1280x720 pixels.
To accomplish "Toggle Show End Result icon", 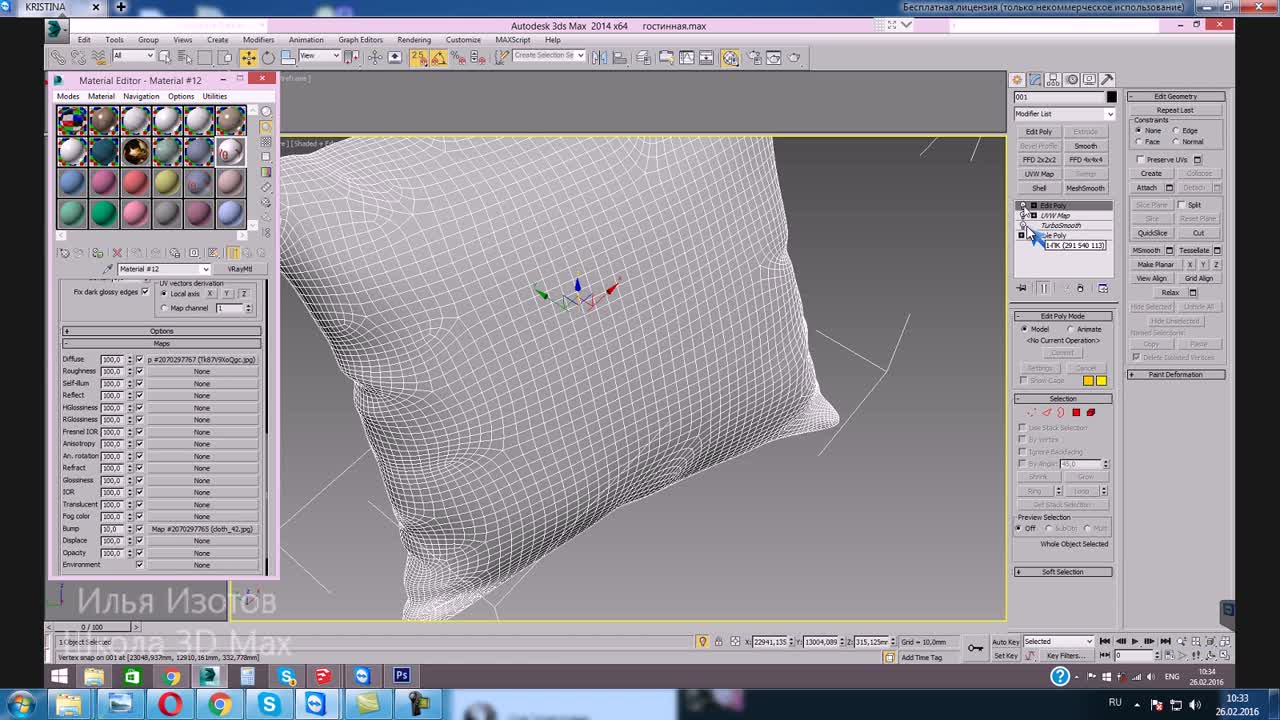I will 1043,288.
